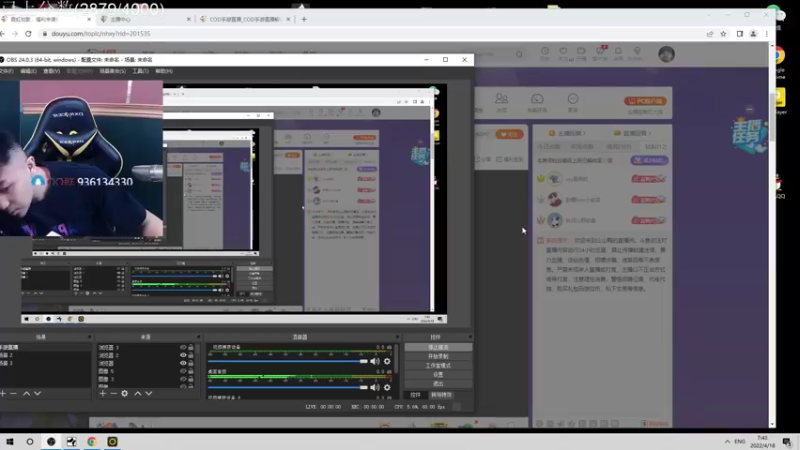This screenshot has width=800, height=450.
Task: Click 开始录制 button in OBS controls
Action: [x=438, y=356]
